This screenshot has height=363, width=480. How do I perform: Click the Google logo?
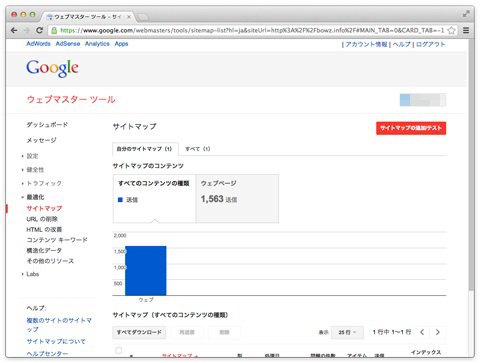tap(52, 68)
